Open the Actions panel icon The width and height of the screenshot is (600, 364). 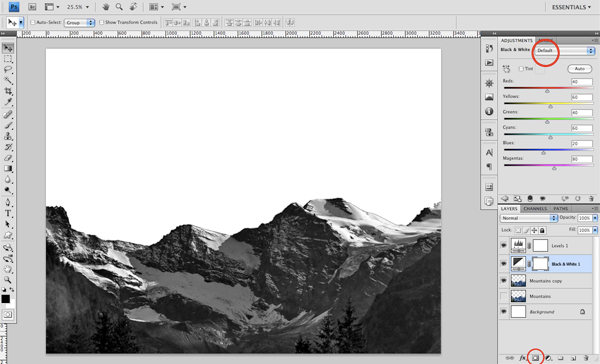(x=489, y=62)
